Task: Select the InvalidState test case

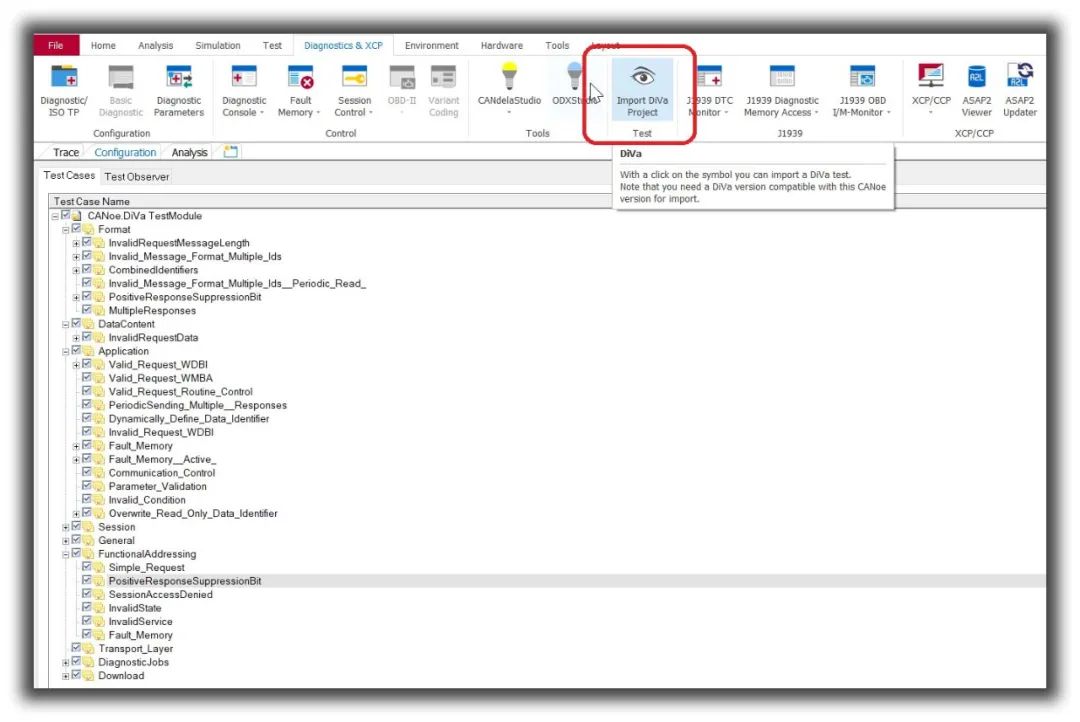Action: point(134,608)
